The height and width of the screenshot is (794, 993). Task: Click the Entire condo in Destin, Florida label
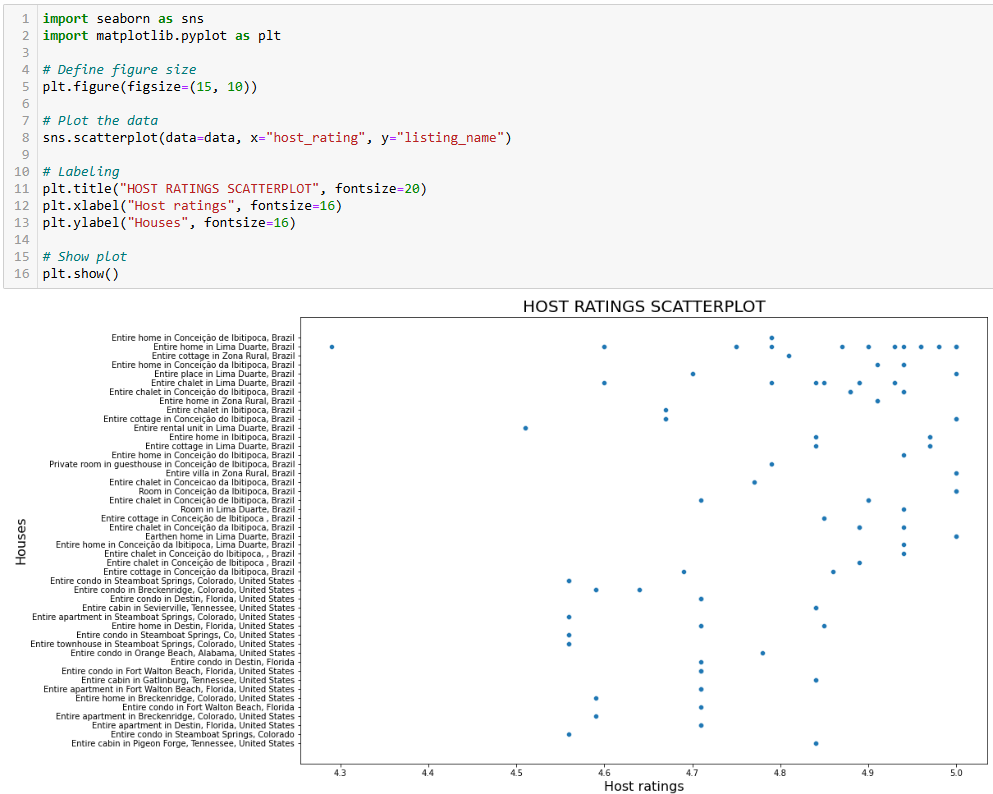234,662
